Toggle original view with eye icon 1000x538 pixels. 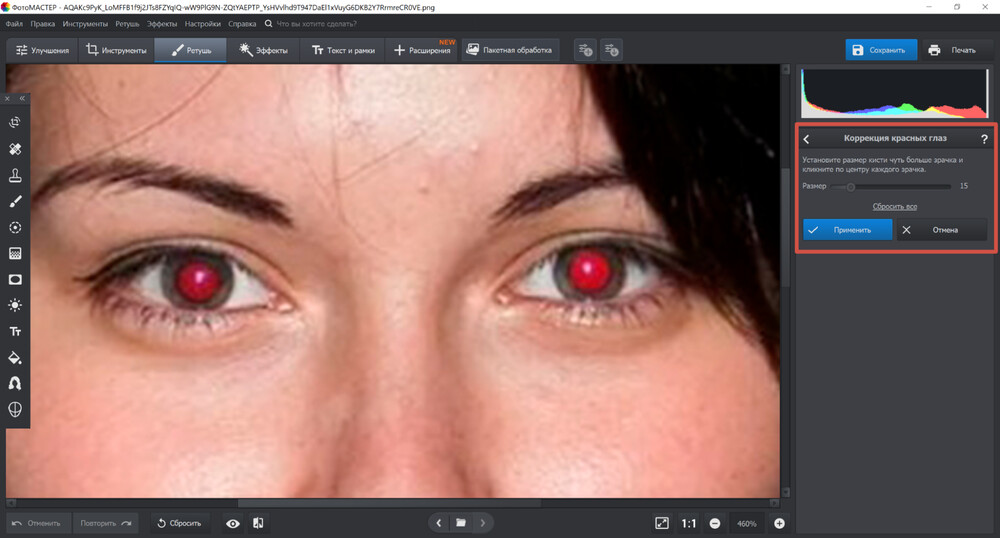pyautogui.click(x=233, y=523)
